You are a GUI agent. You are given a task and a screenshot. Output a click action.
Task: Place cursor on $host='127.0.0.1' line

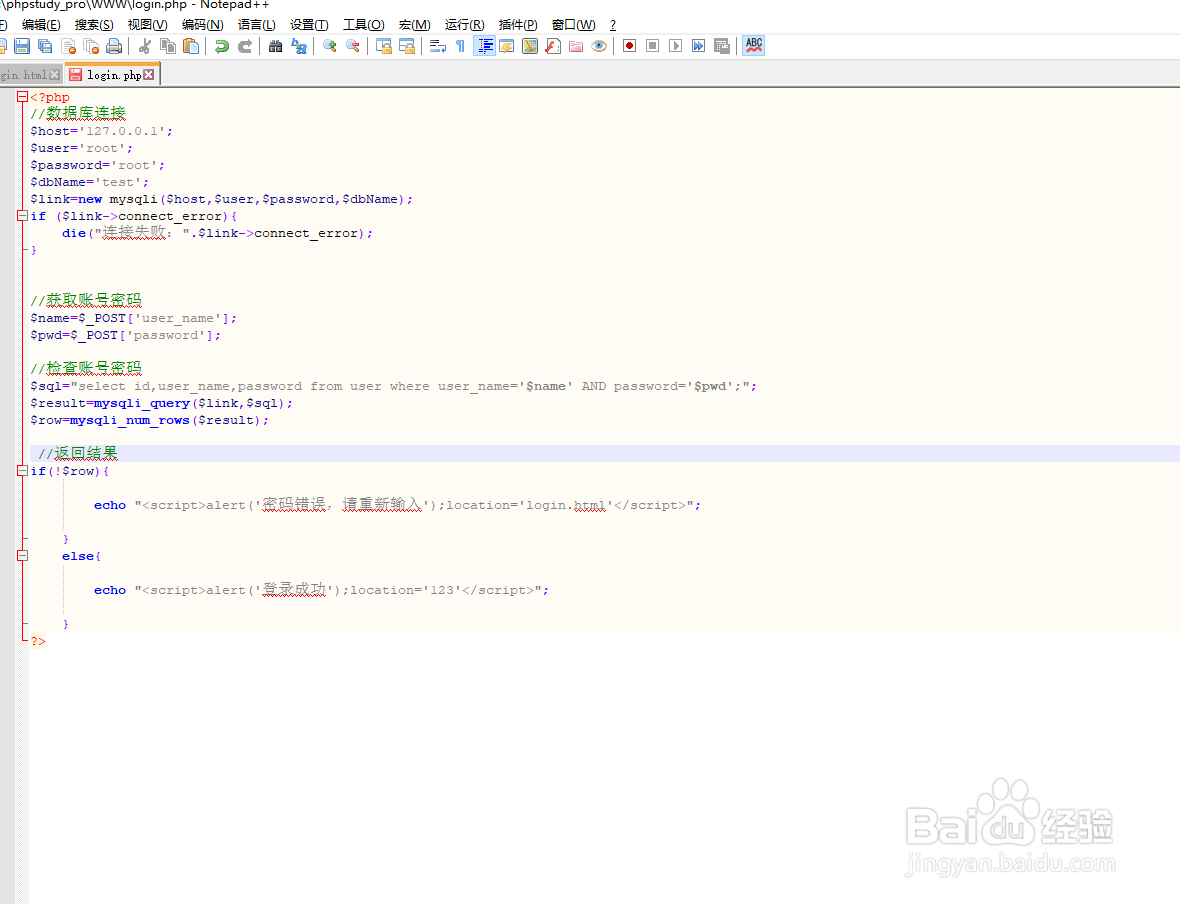click(102, 131)
